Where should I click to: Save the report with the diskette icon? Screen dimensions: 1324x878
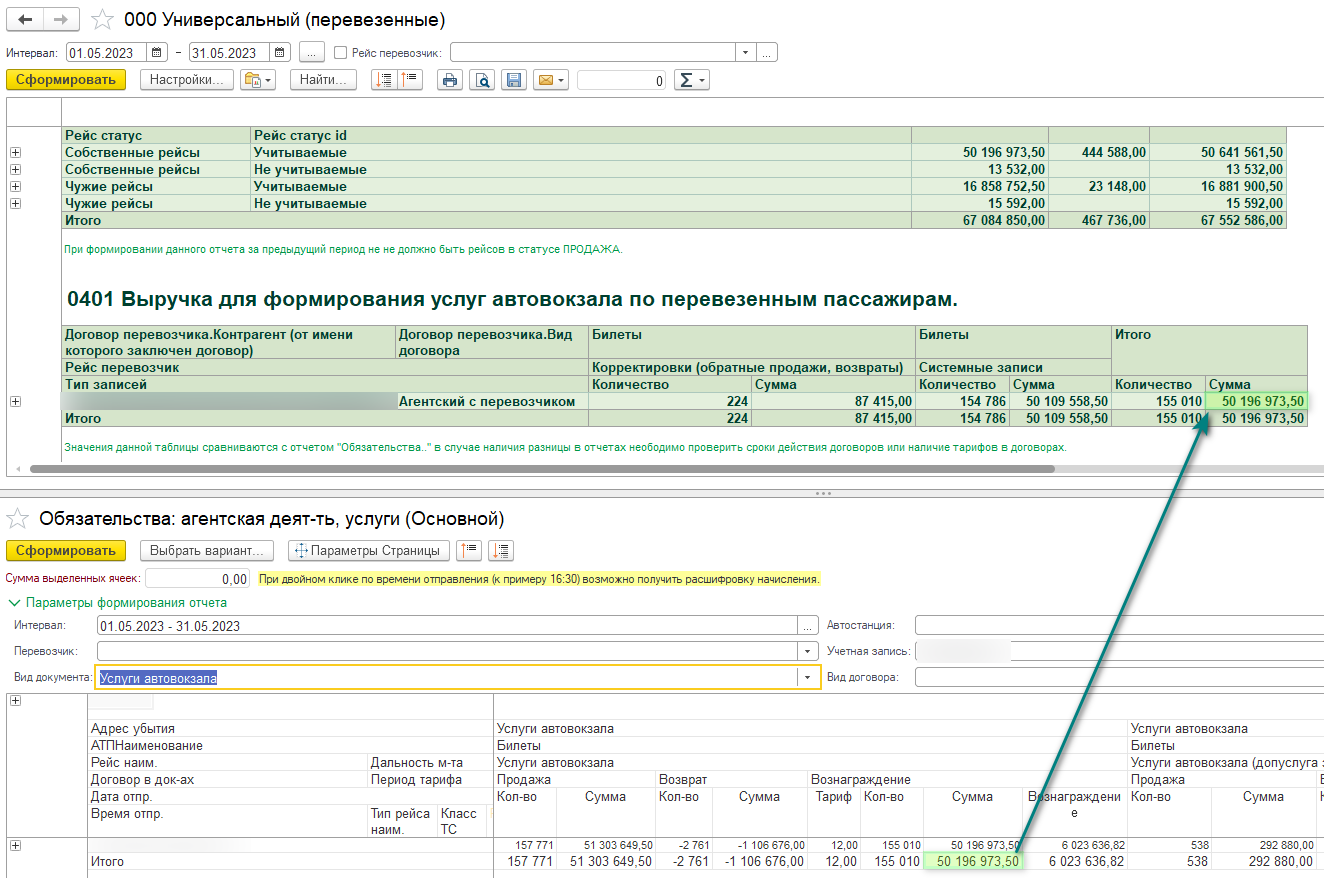(514, 81)
